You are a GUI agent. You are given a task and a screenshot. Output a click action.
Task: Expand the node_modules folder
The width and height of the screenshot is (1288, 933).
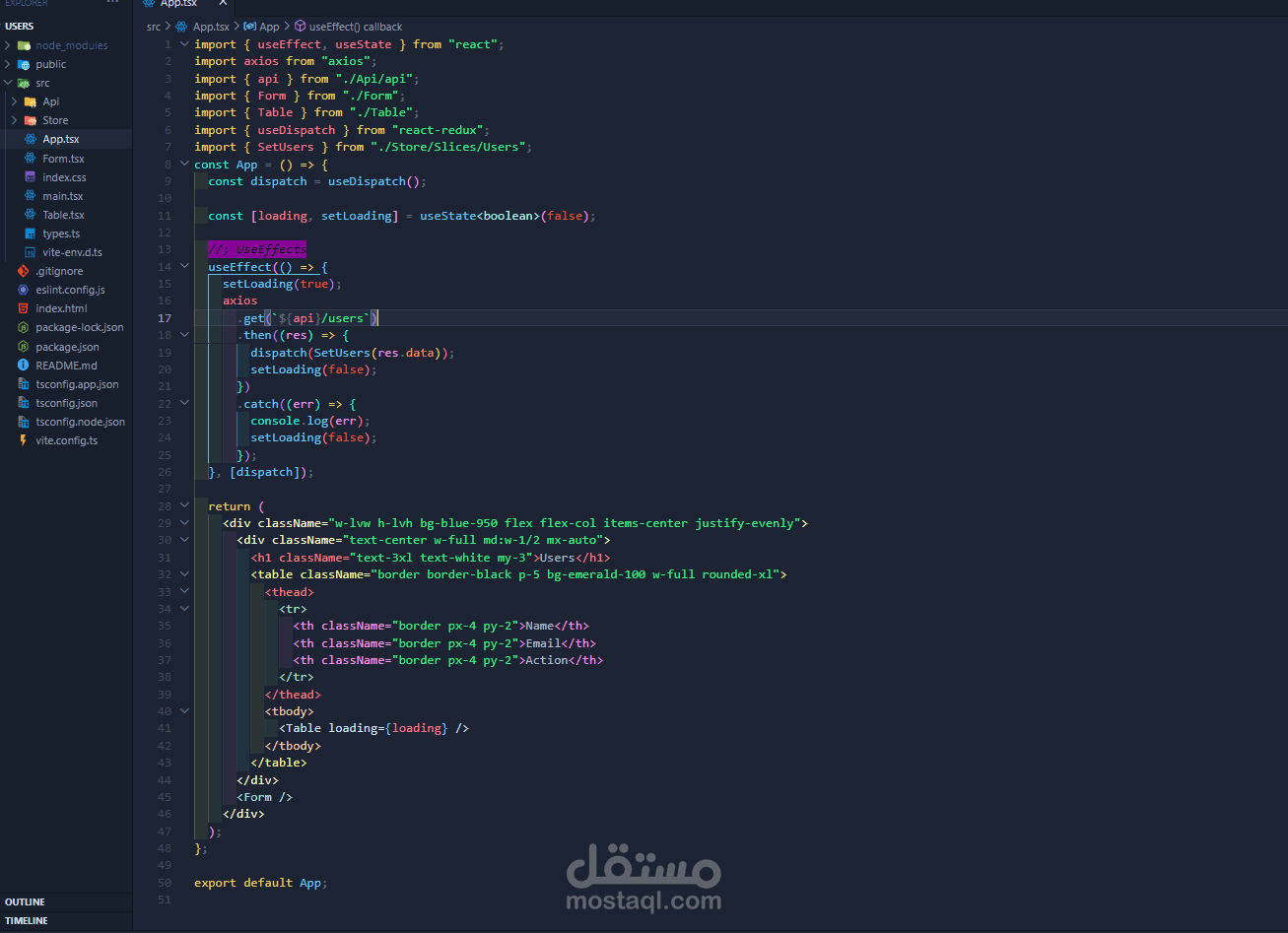click(8, 45)
